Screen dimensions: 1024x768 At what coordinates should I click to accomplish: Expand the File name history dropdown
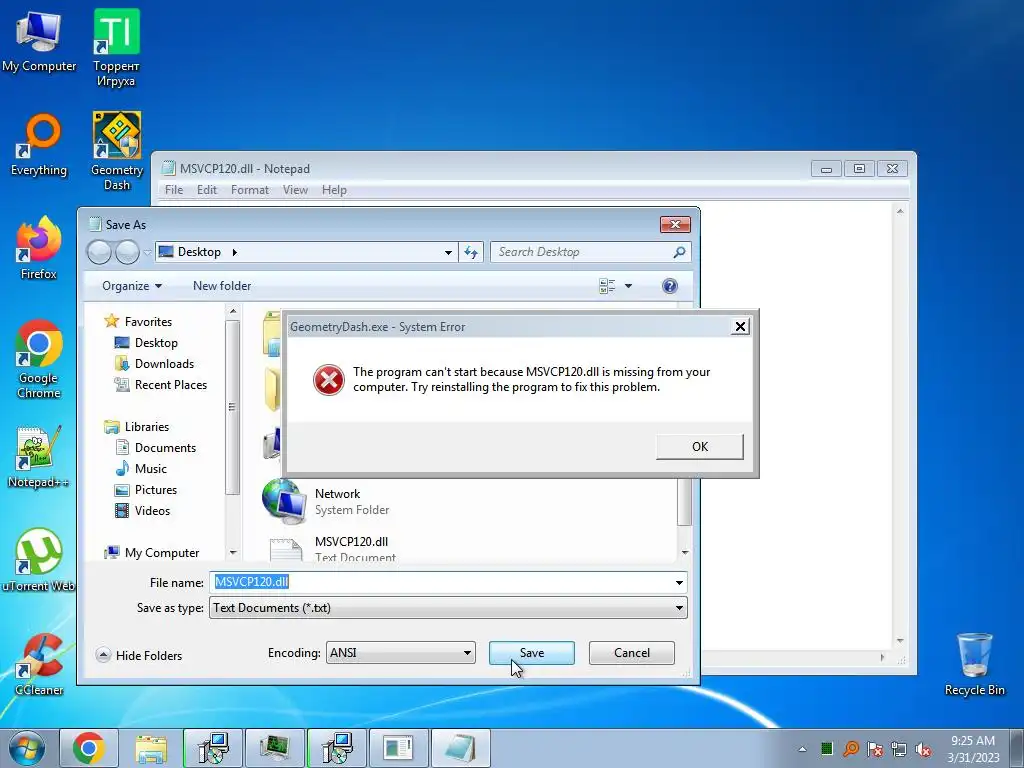(679, 583)
